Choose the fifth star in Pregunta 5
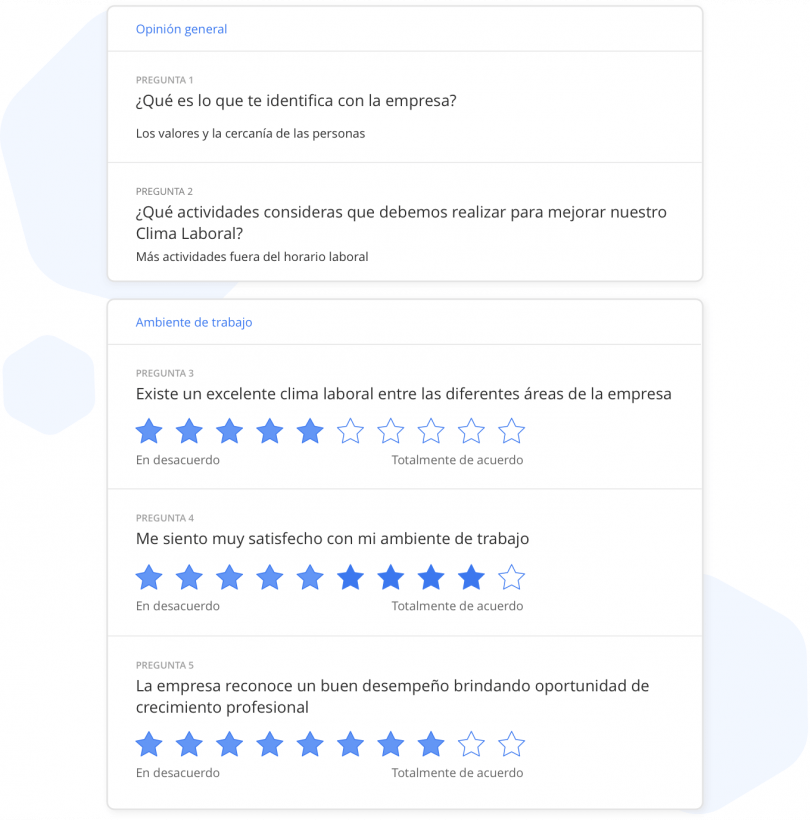Viewport: 810px width, 820px height. pyautogui.click(x=310, y=744)
